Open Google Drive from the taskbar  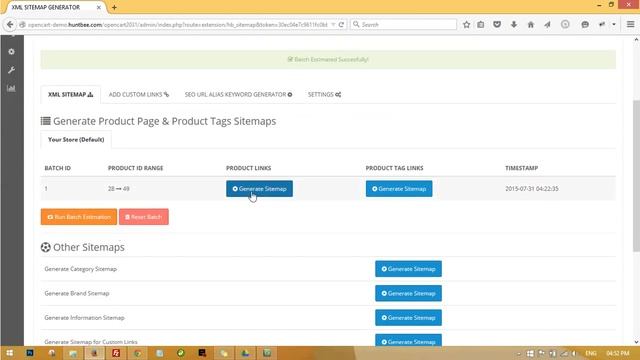245,353
